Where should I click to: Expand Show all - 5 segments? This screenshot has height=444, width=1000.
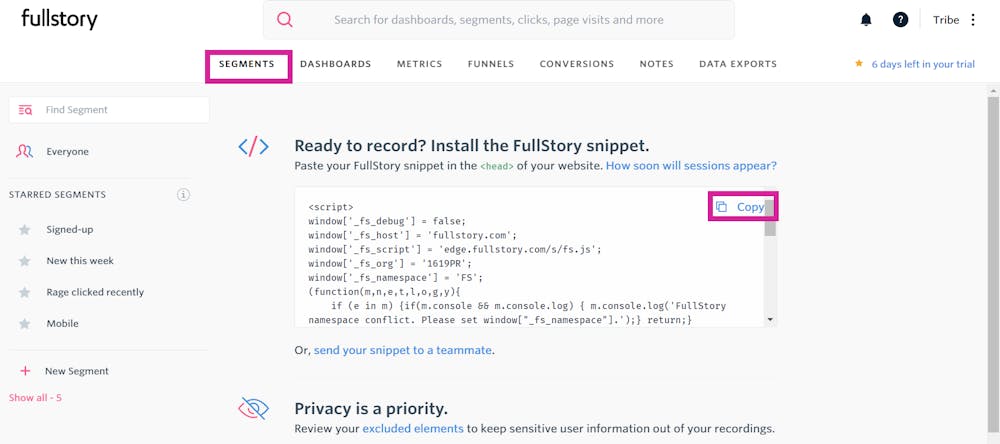(35, 398)
